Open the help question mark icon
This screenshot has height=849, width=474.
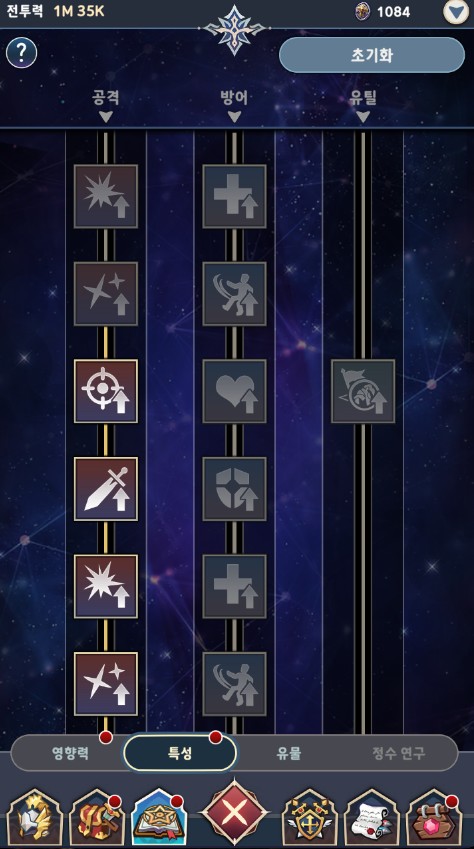[x=22, y=53]
